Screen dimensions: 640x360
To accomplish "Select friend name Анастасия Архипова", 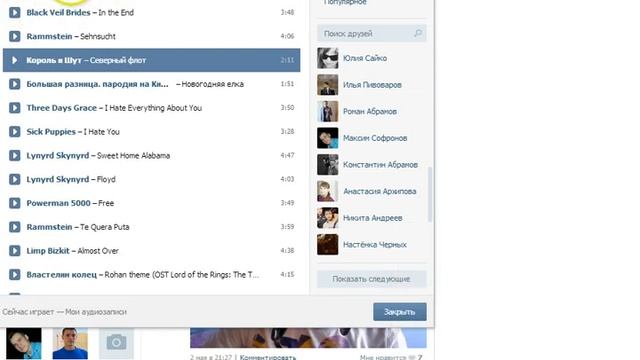I will pos(380,191).
